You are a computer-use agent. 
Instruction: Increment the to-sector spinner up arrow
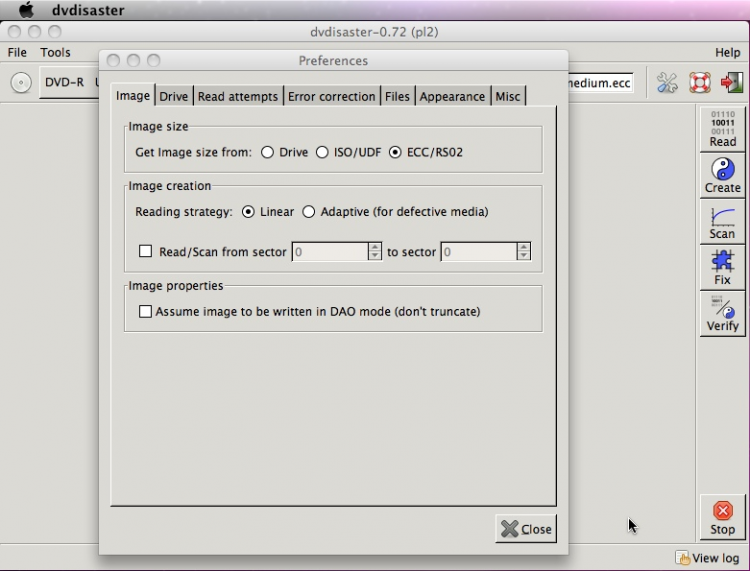coord(523,247)
